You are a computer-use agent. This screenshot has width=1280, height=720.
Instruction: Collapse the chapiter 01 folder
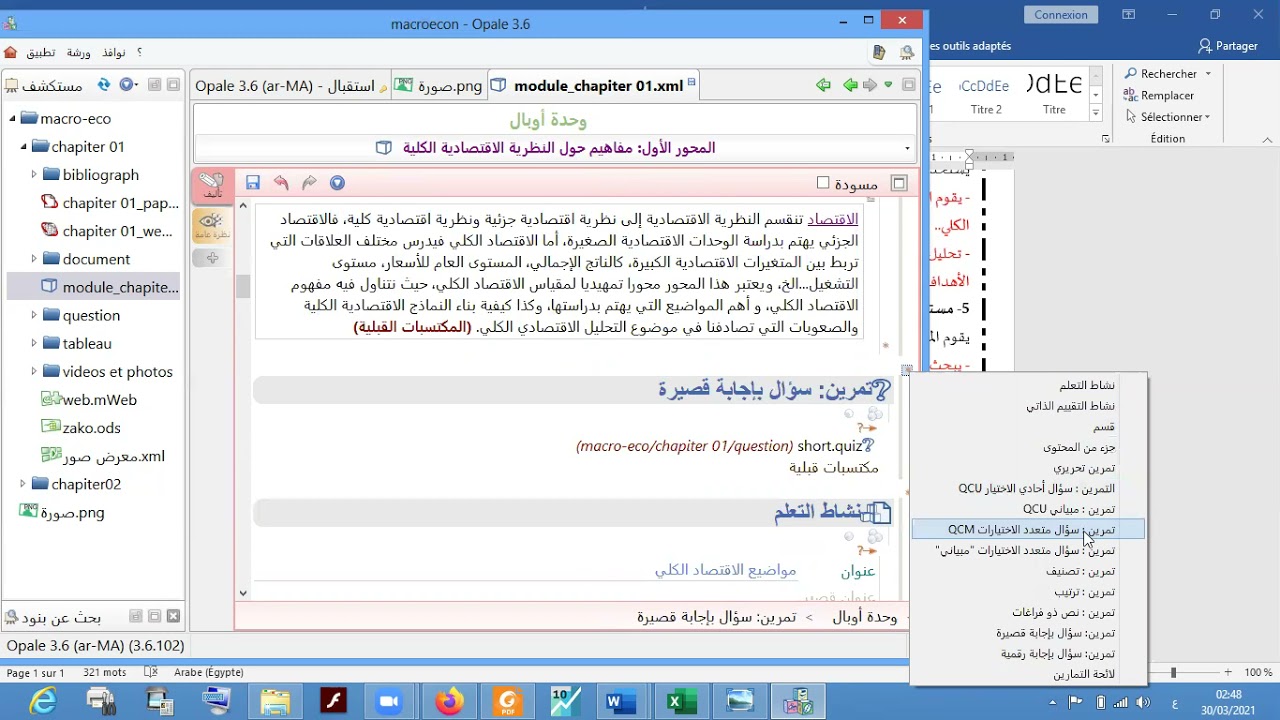coord(23,147)
